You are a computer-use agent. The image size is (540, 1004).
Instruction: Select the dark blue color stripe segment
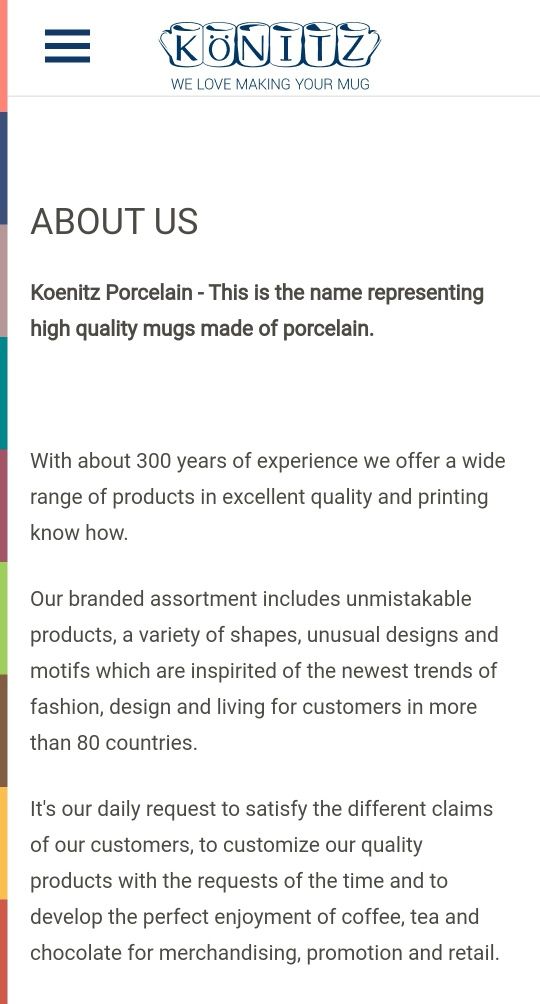(x=3, y=168)
